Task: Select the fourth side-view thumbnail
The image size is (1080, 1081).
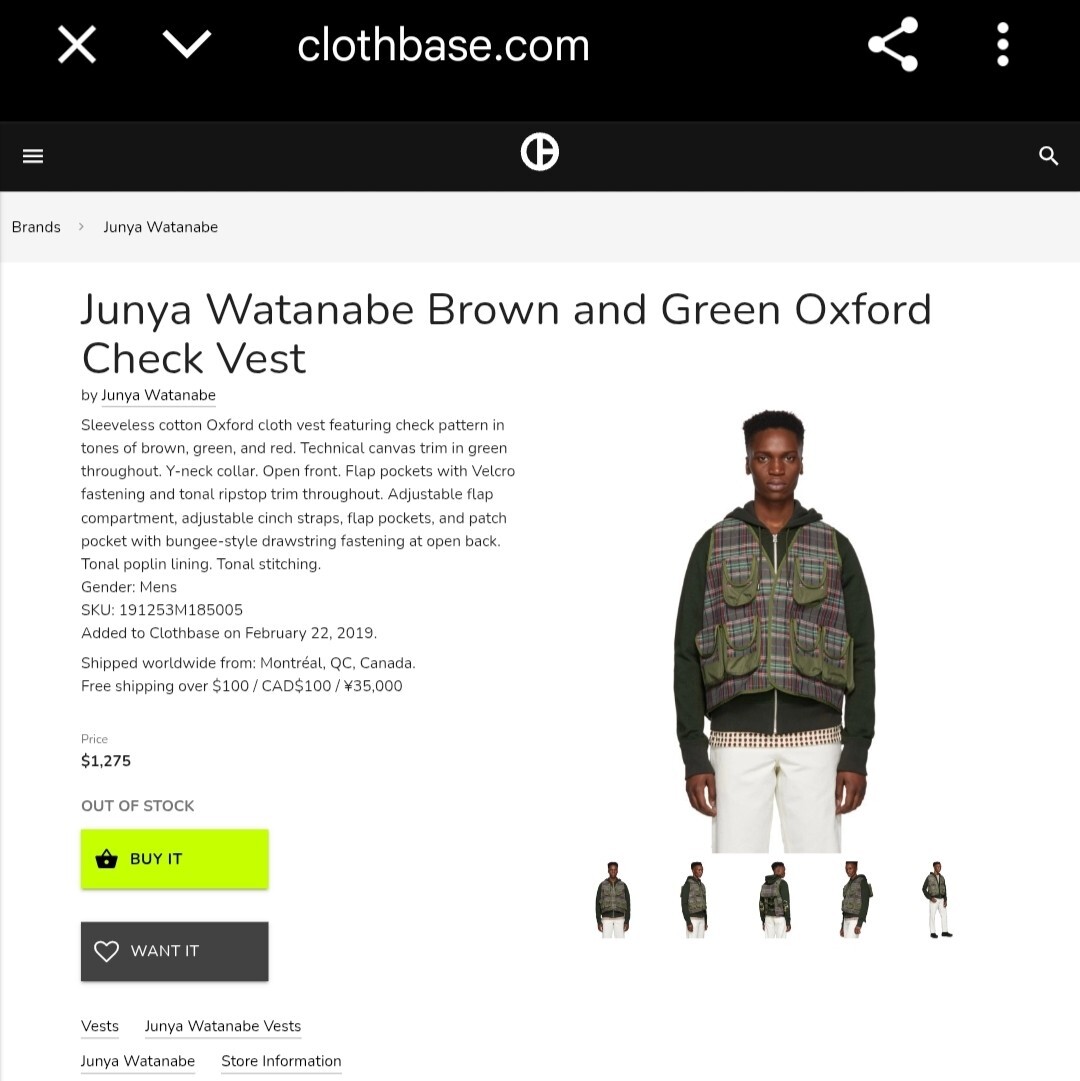Action: click(855, 900)
